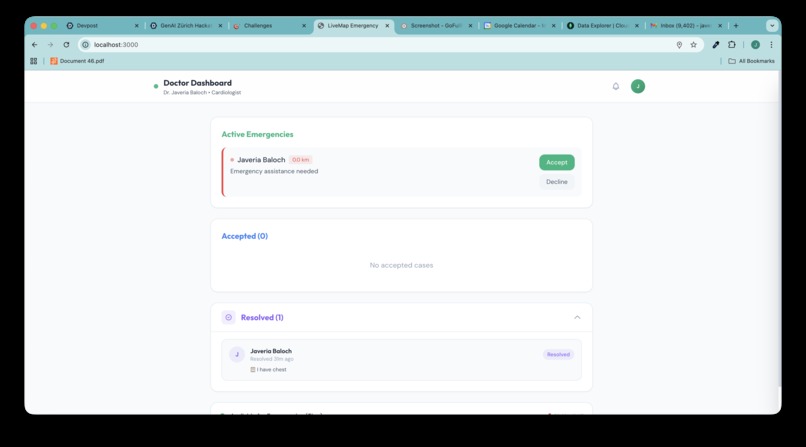Open the tab search dropdown arrow

772,26
